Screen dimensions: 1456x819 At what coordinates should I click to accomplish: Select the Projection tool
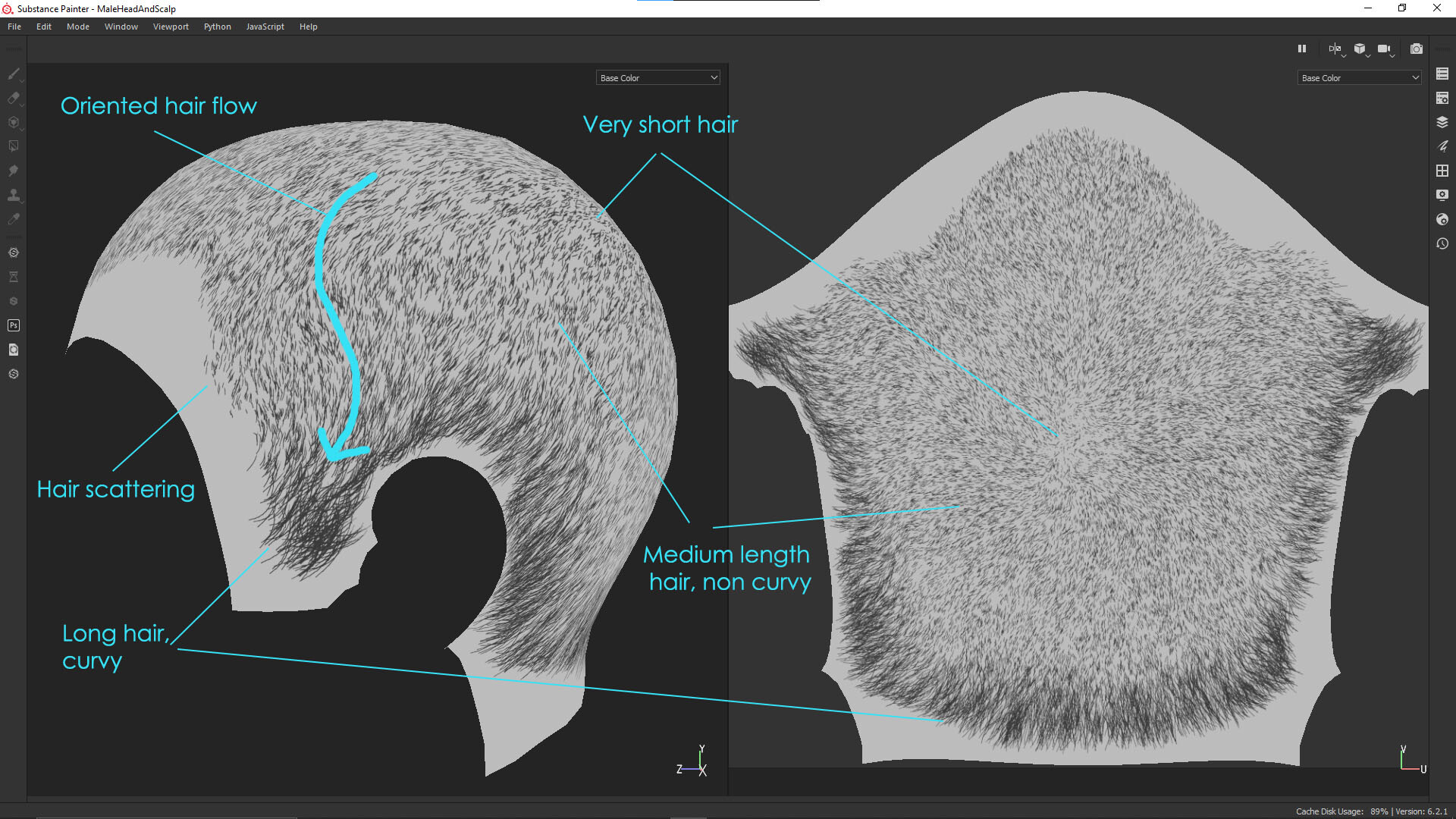[x=14, y=122]
